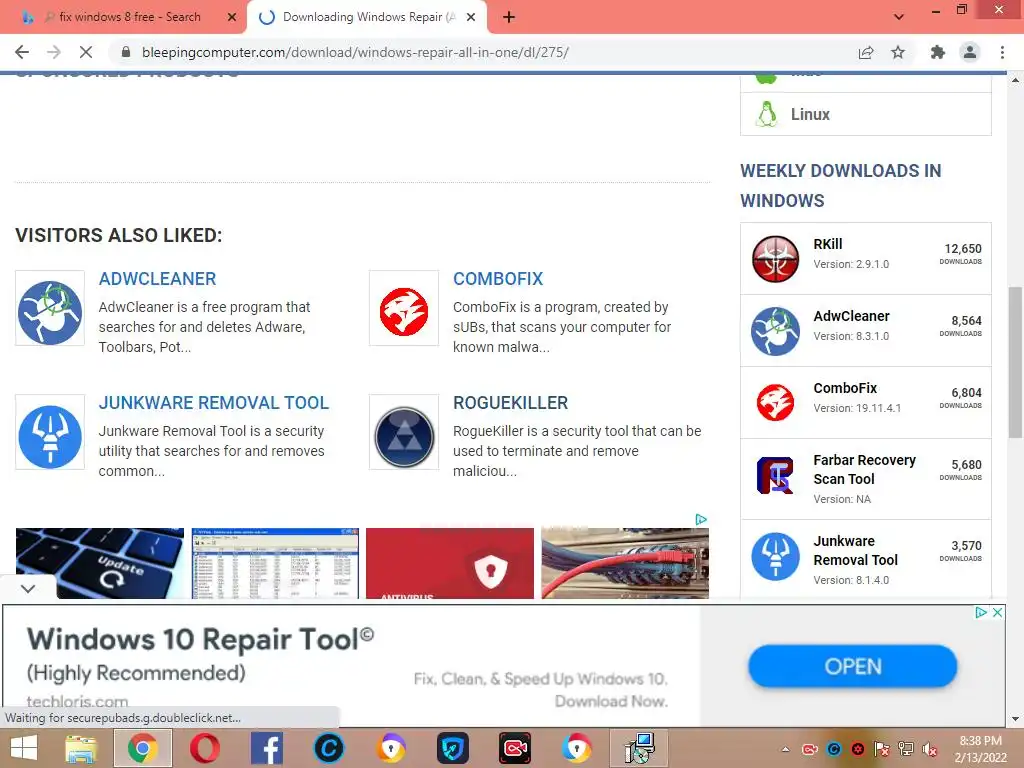Show hidden system tray icons
The image size is (1024, 768).
coord(786,749)
